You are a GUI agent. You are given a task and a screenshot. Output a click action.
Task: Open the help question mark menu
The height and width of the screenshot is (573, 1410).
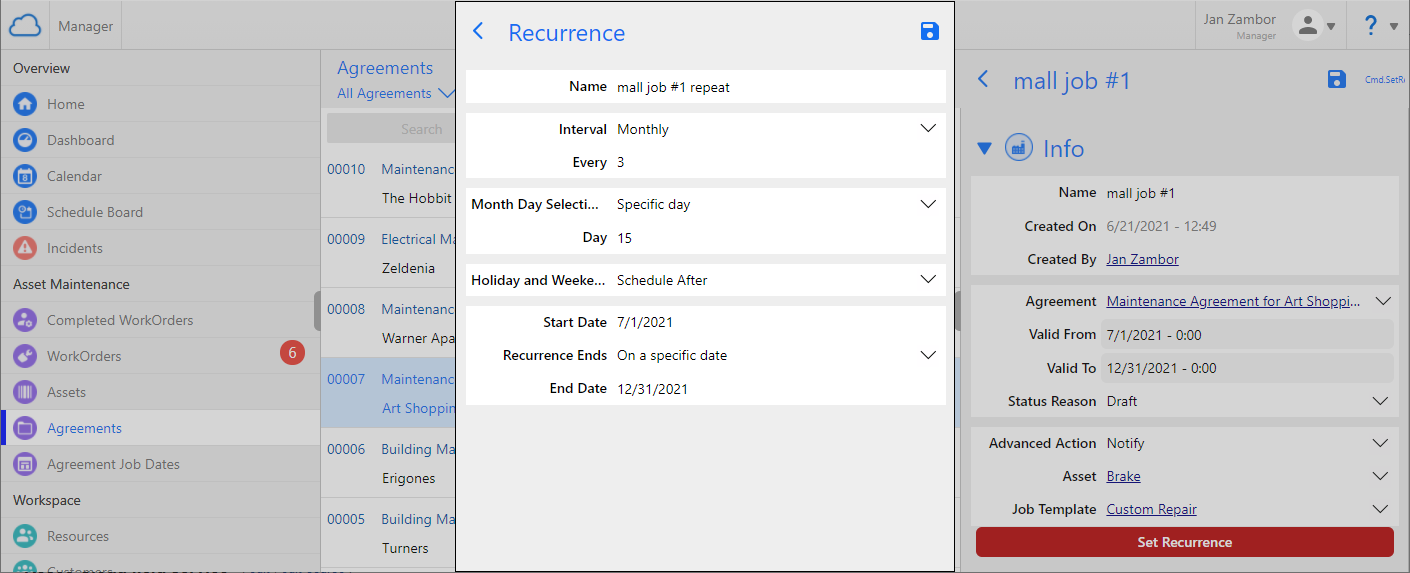(x=1380, y=26)
